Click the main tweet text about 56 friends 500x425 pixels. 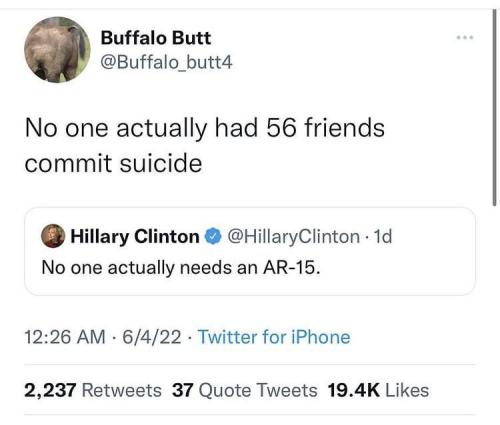tap(205, 146)
